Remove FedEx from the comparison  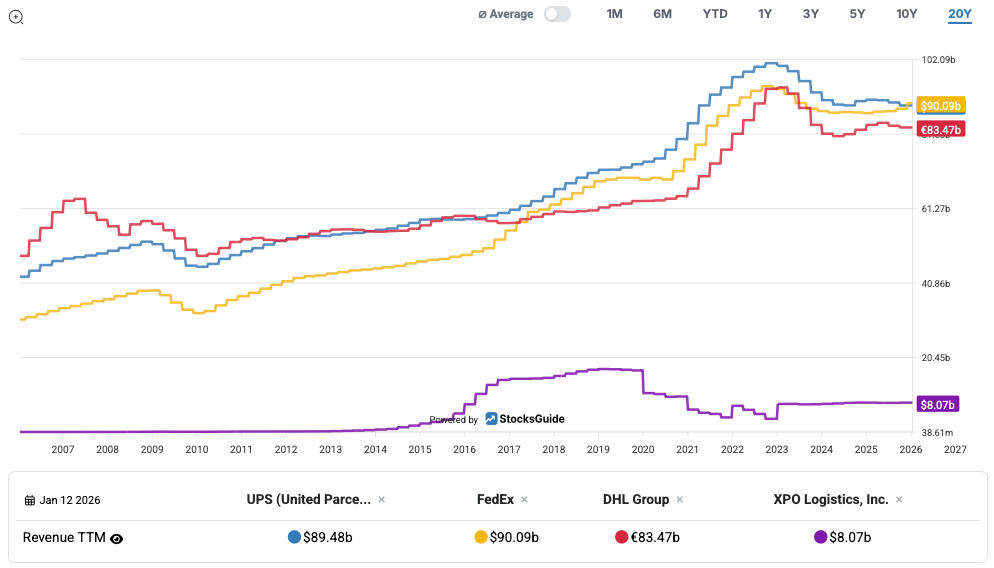pos(524,499)
